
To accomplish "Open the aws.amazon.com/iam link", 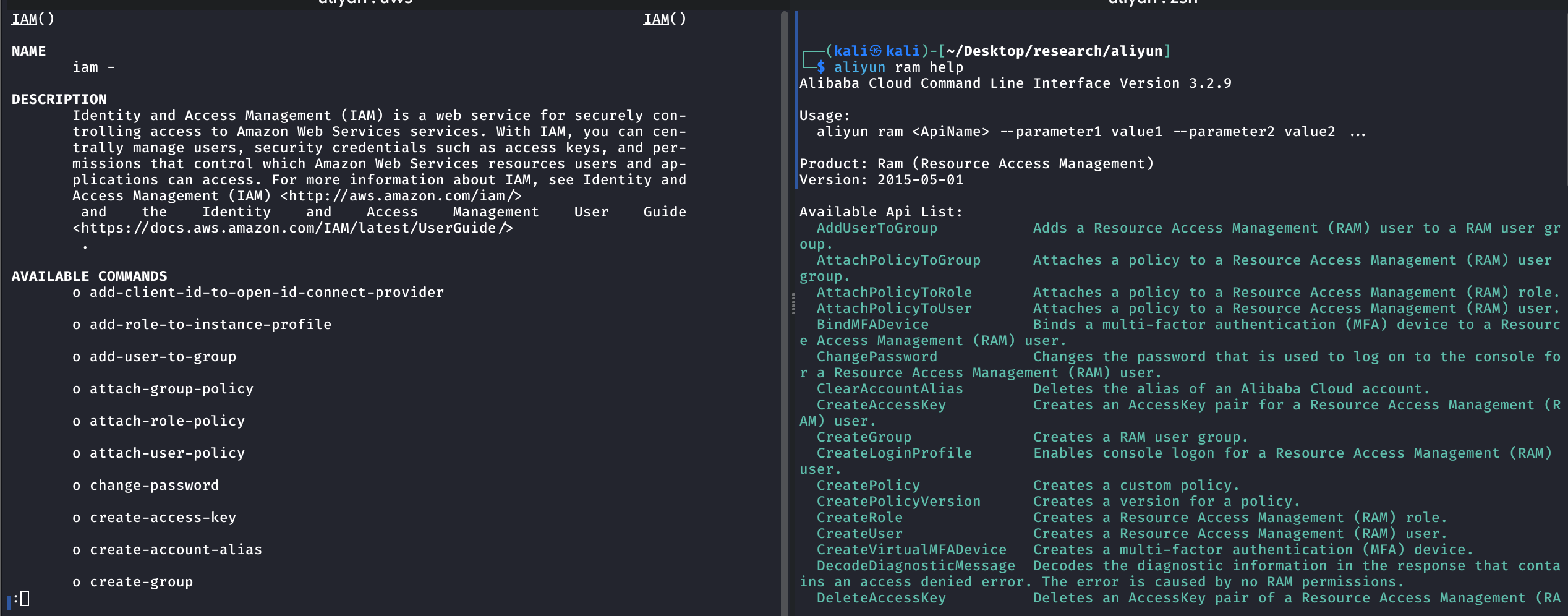I will pyautogui.click(x=401, y=196).
